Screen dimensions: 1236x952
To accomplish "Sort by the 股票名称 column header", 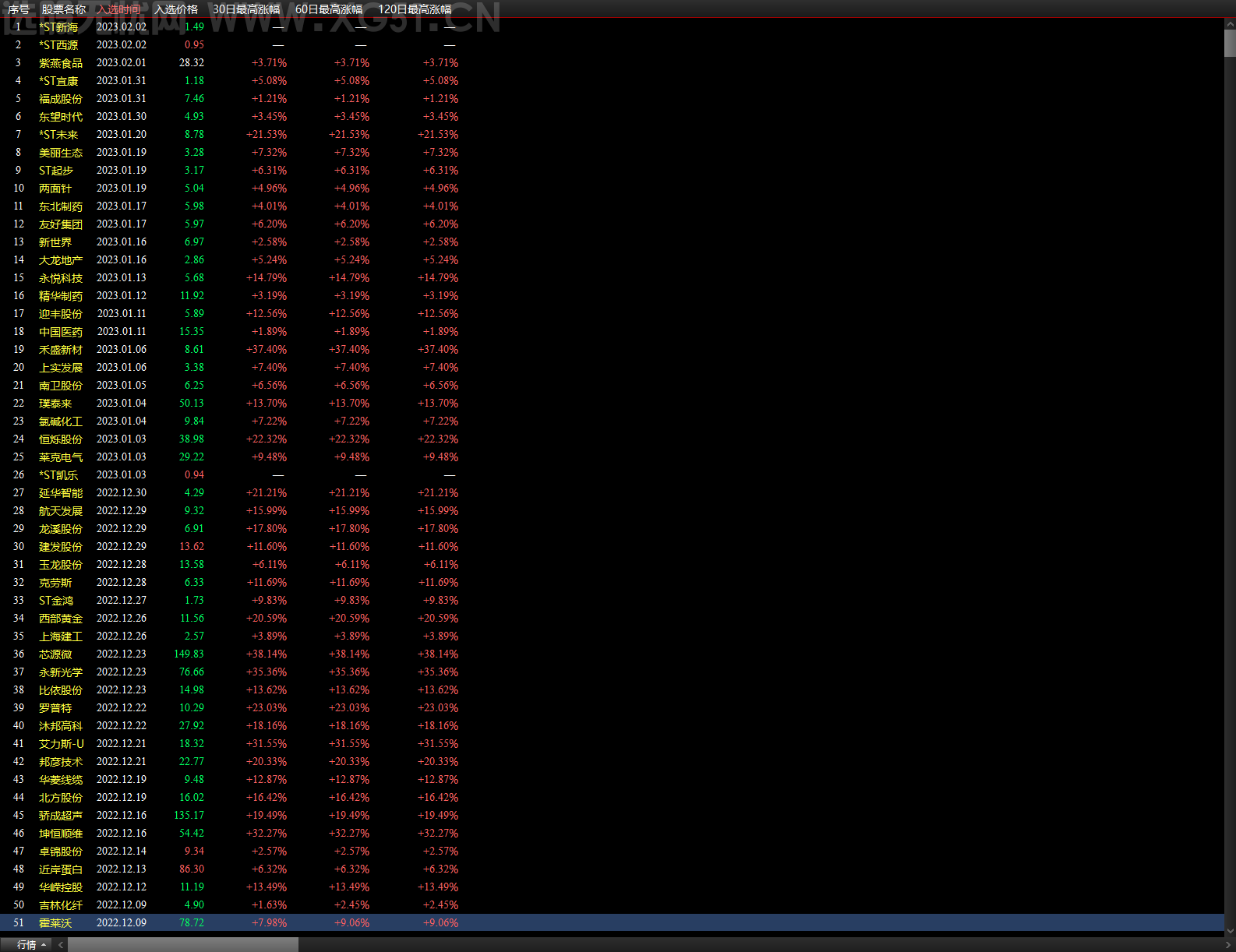I will coord(64,9).
